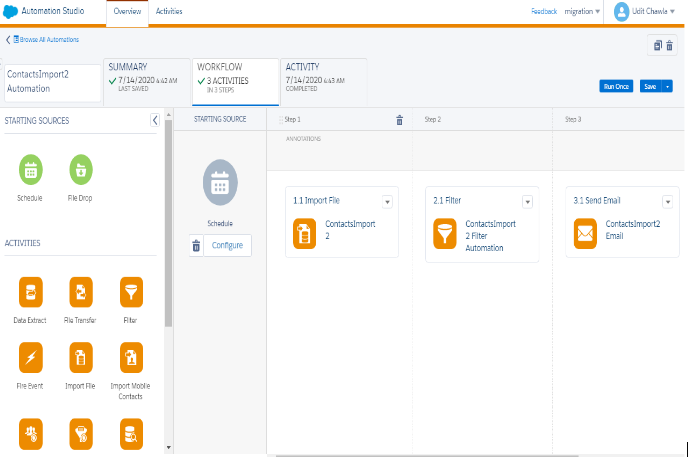The width and height of the screenshot is (688, 457).
Task: Select the Import File activity icon
Action: [x=81, y=357]
